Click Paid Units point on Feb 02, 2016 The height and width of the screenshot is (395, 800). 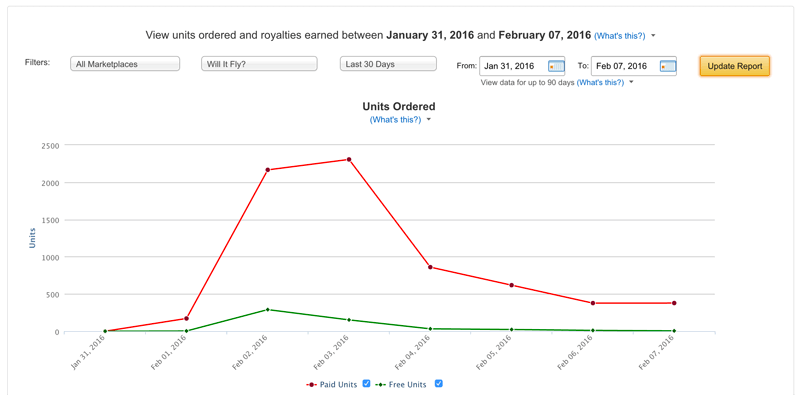(x=268, y=169)
